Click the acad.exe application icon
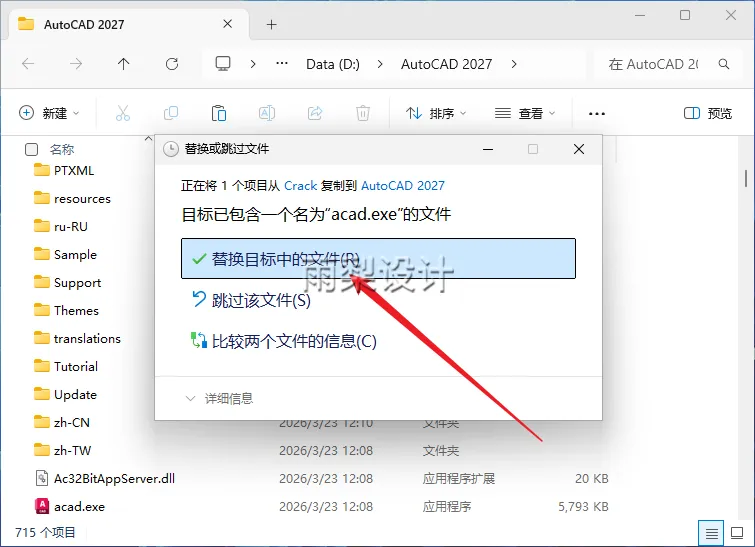This screenshot has width=755, height=547. [x=42, y=506]
